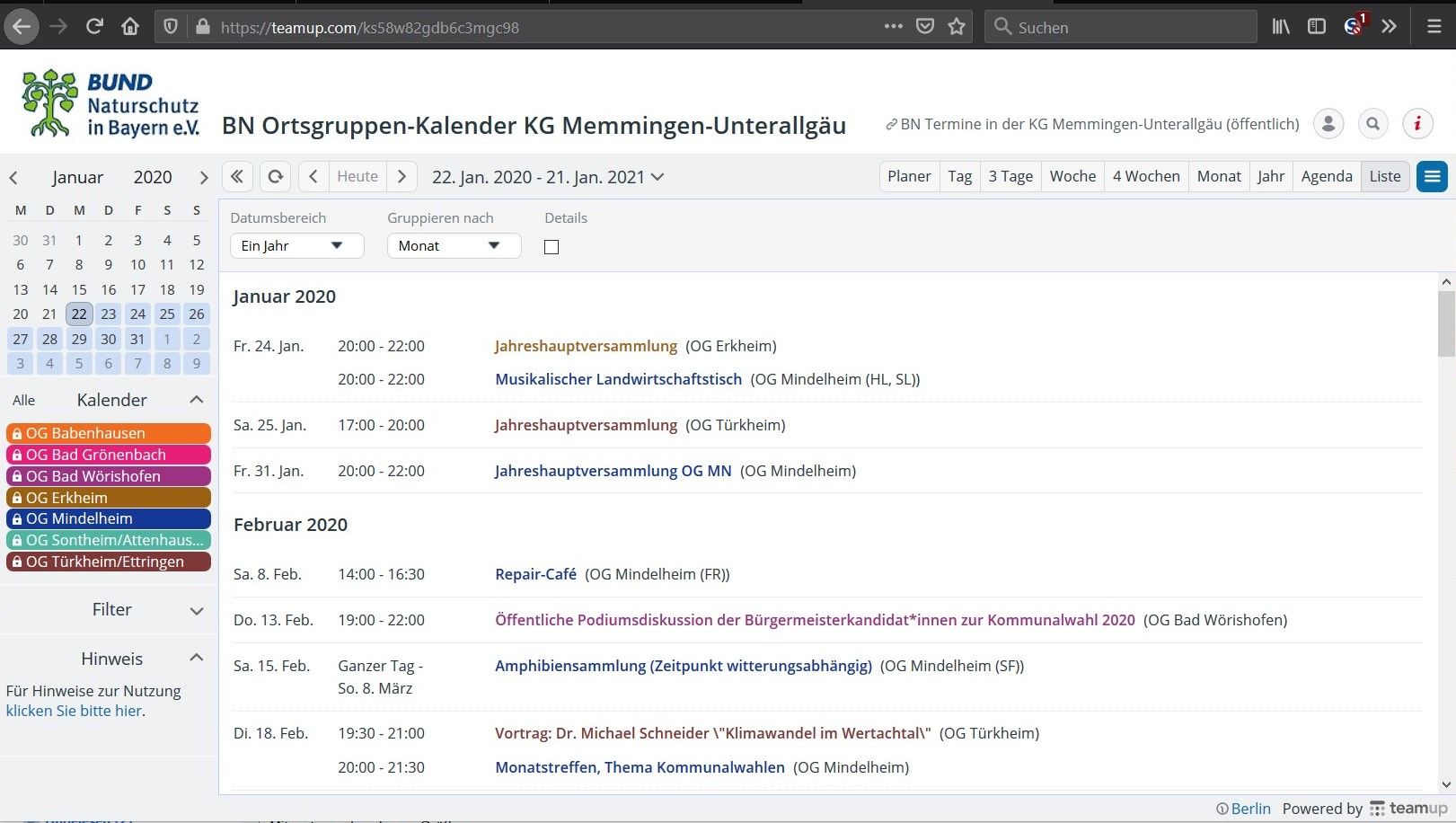This screenshot has height=823, width=1456.
Task: Toggle OG Babenhausen calendar
Action: [x=109, y=433]
